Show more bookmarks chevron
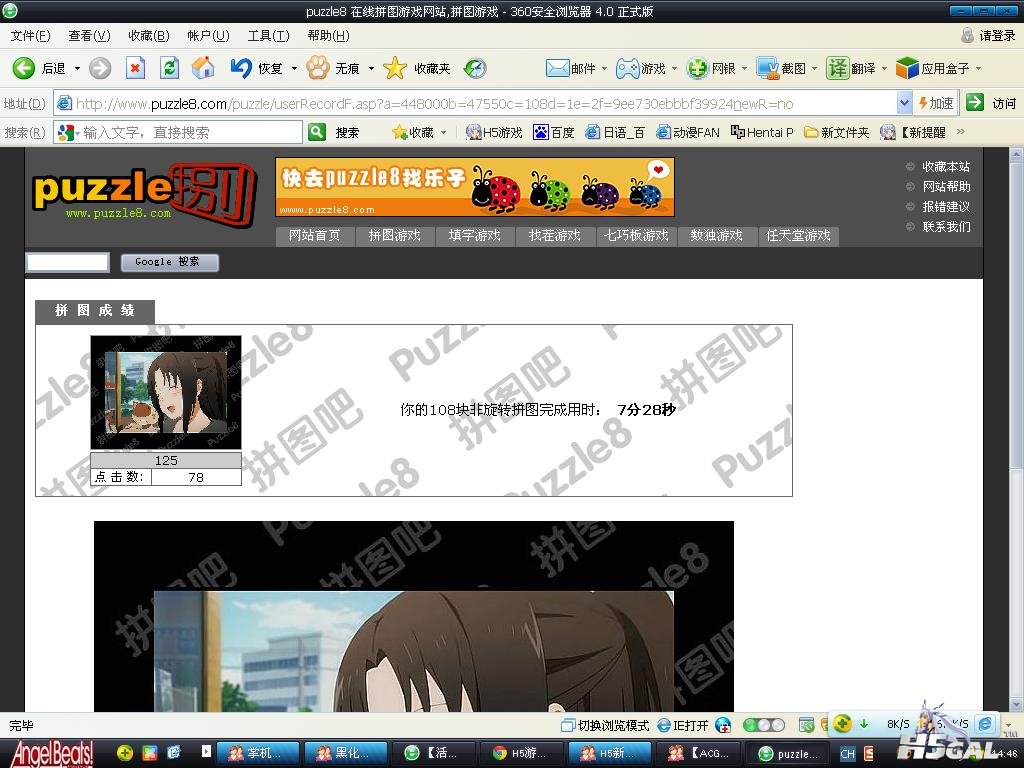 pyautogui.click(x=961, y=132)
